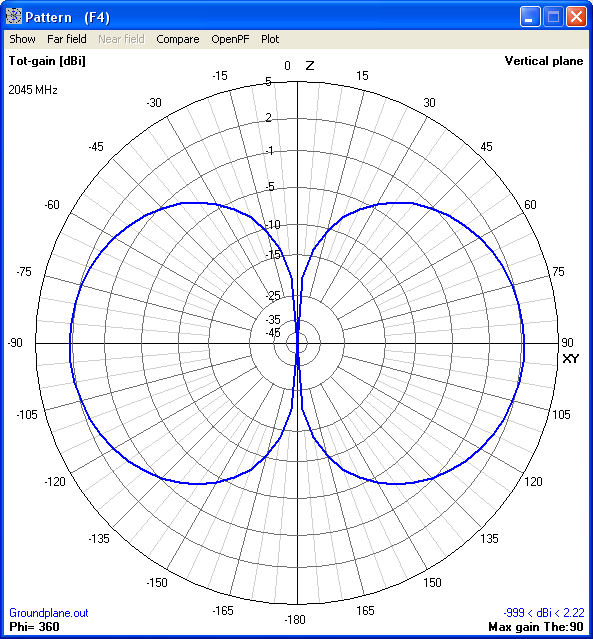The image size is (593, 639).
Task: Minimize the Pattern window
Action: (530, 17)
